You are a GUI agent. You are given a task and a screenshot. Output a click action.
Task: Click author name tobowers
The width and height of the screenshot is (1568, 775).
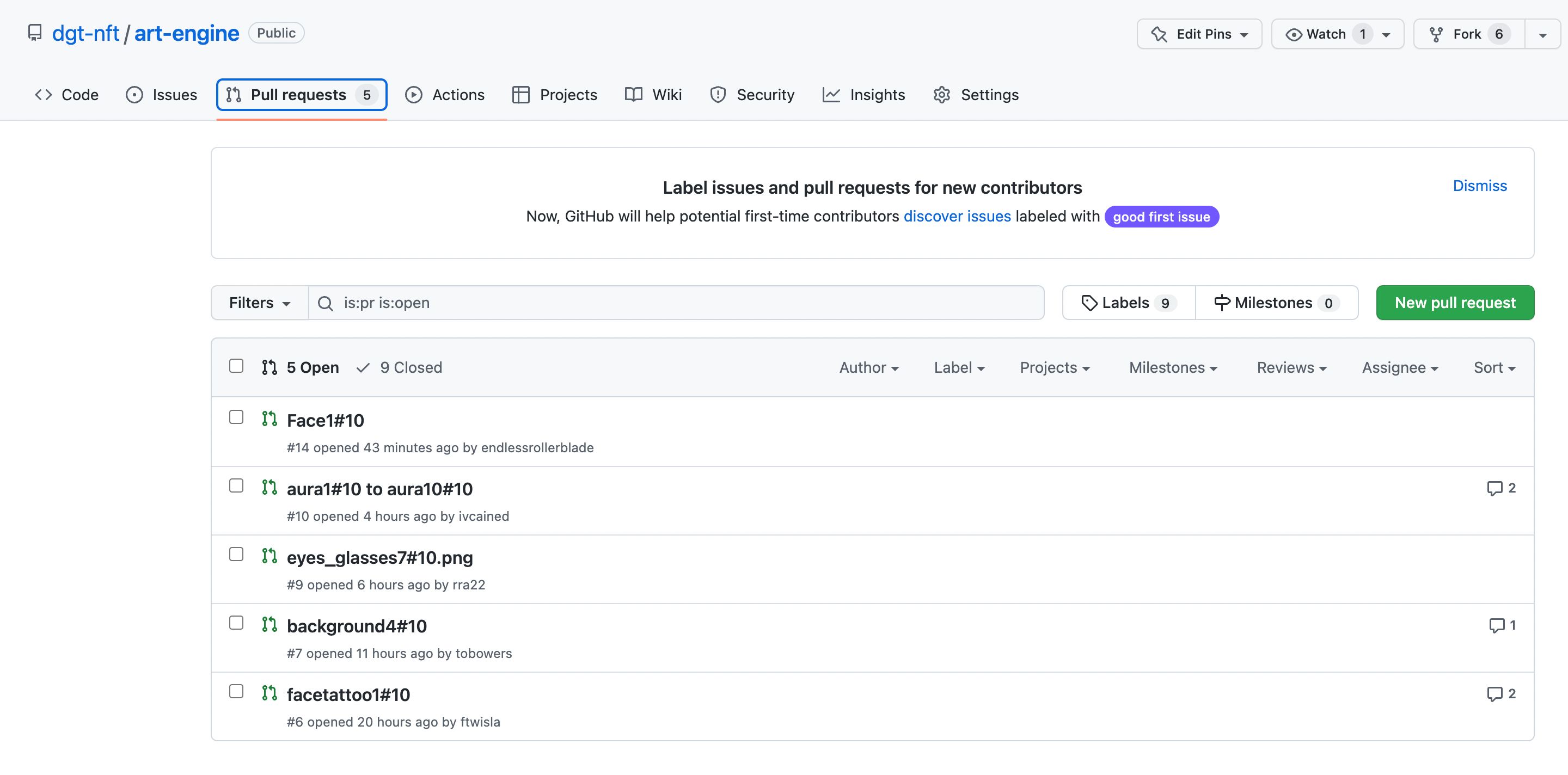point(483,653)
